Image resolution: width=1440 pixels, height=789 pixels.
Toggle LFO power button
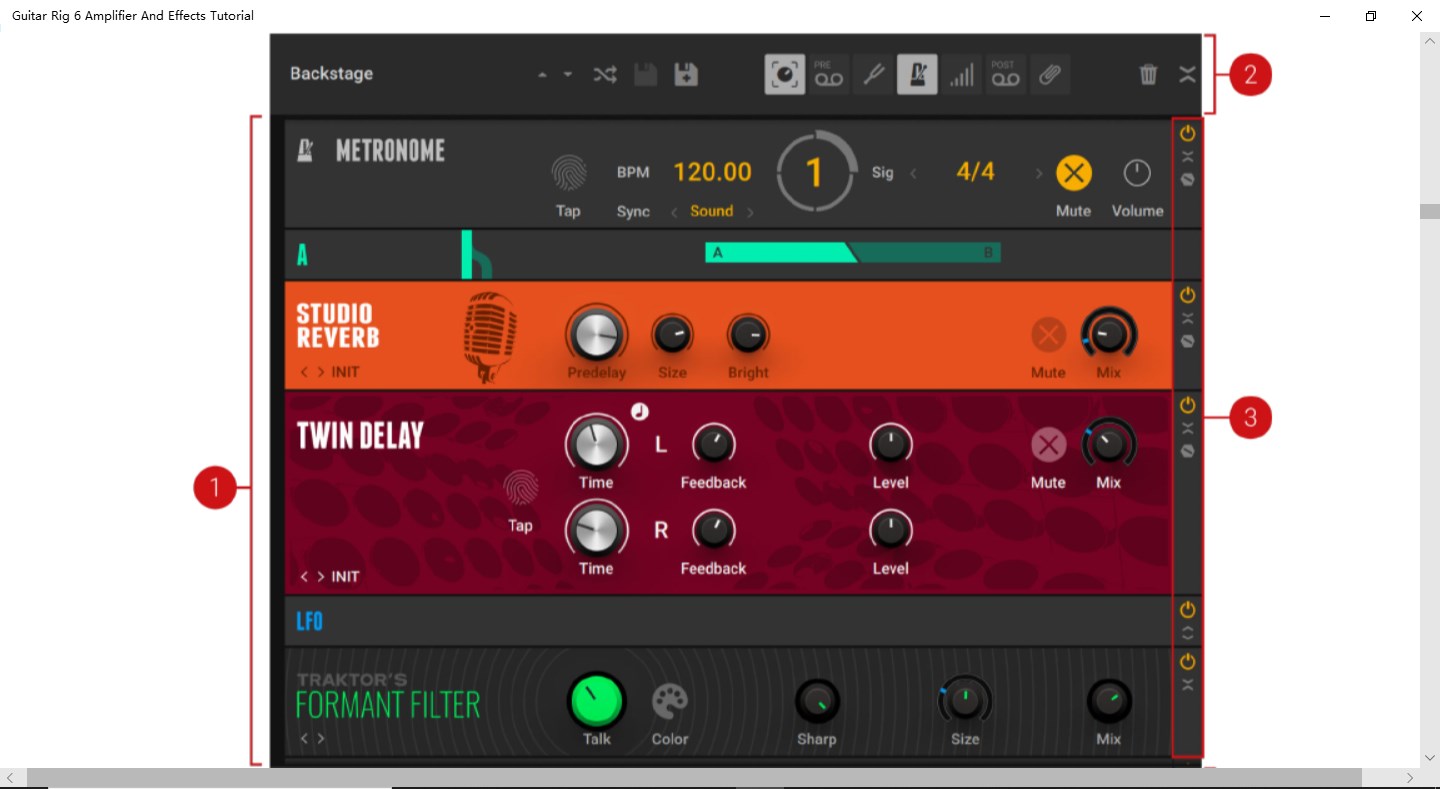click(1187, 610)
